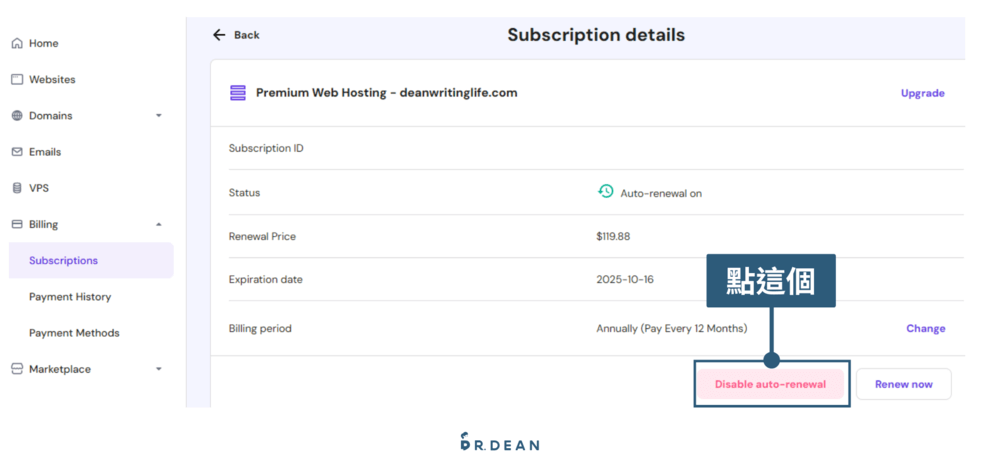
Task: Go to Payment History
Action: (x=70, y=297)
